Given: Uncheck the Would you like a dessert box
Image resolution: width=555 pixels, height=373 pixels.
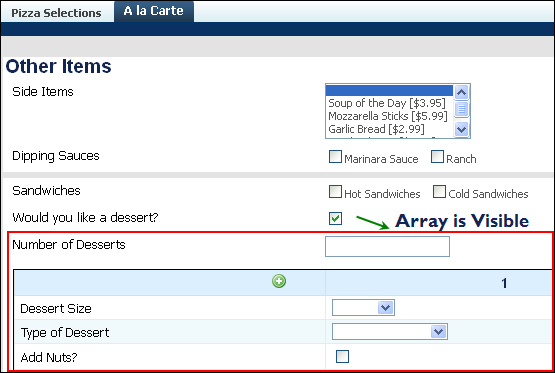Looking at the screenshot, I should [335, 218].
